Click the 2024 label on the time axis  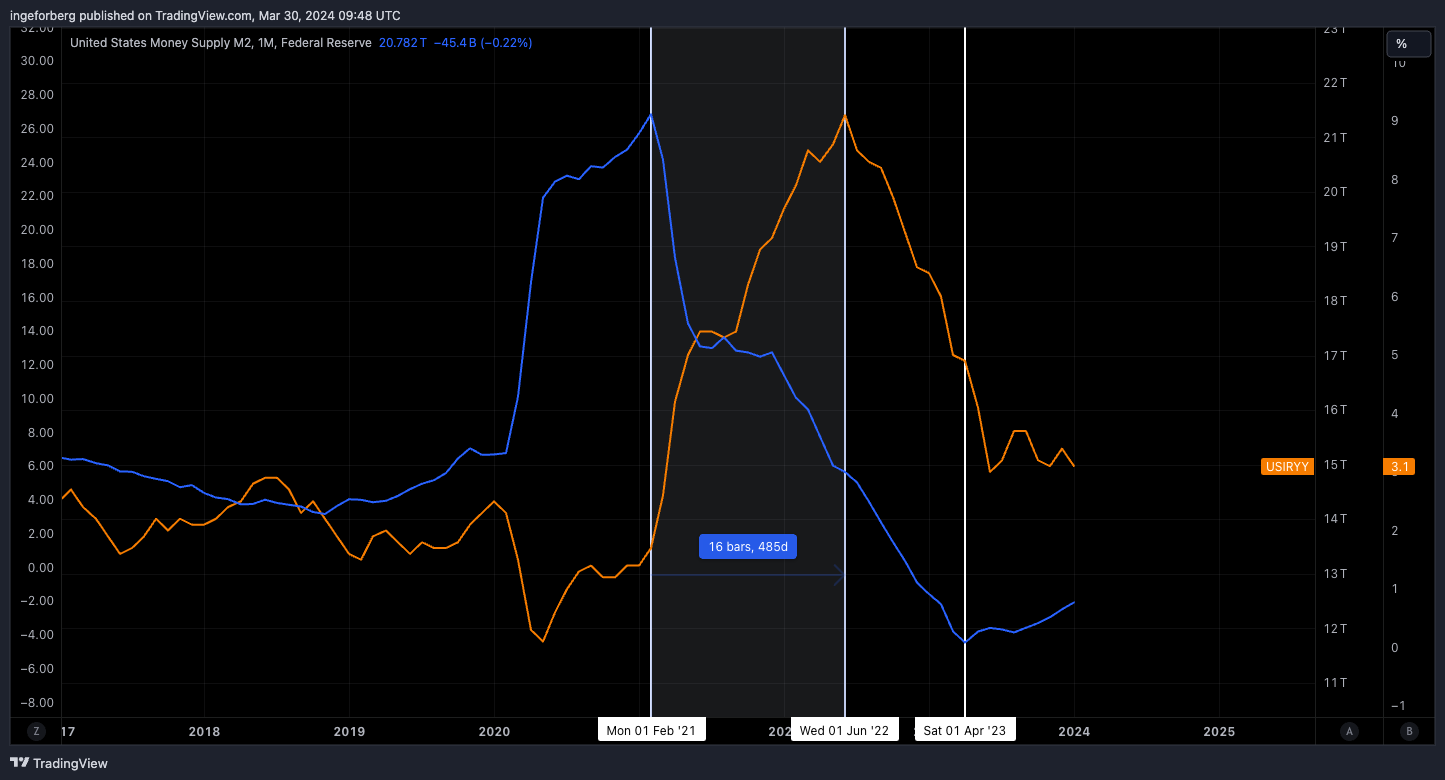[x=1074, y=731]
